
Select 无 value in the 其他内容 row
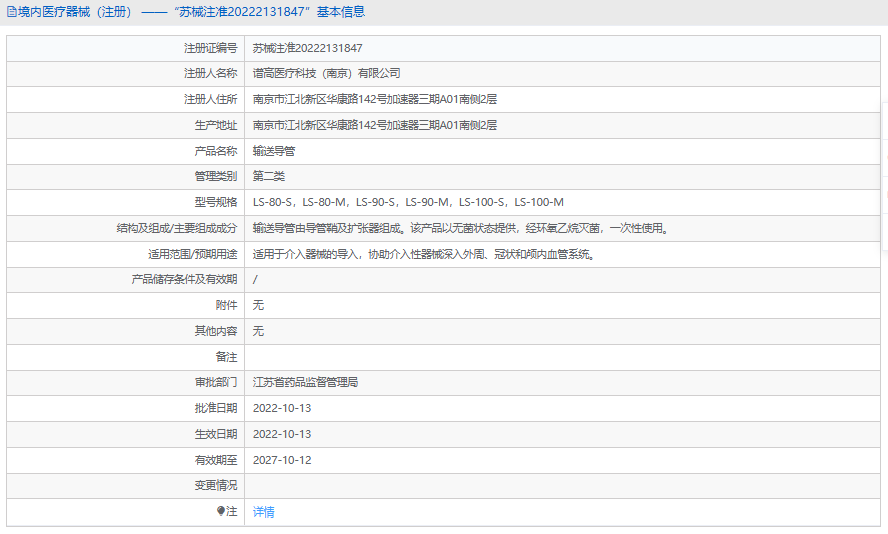pyautogui.click(x=258, y=331)
